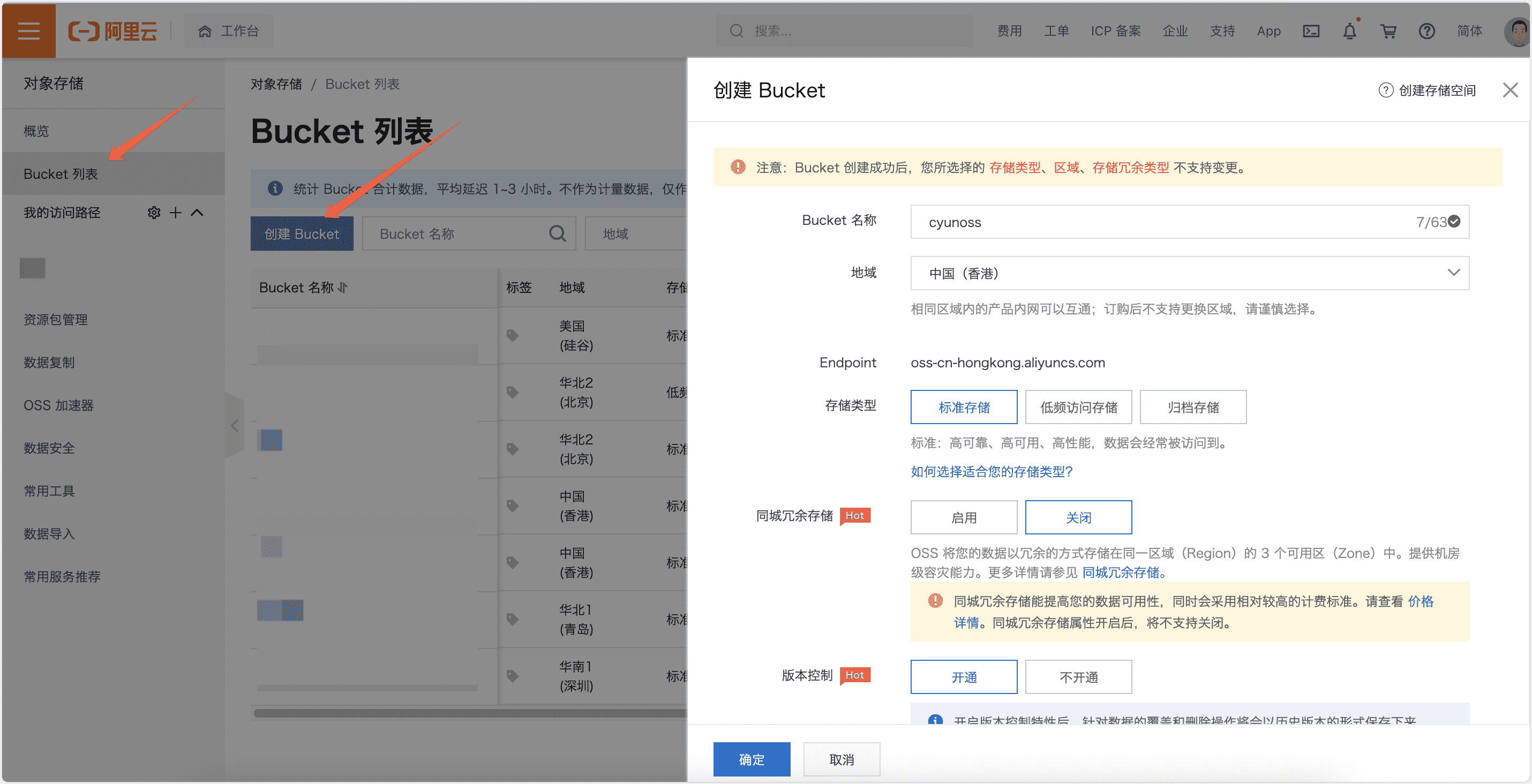Viewport: 1532px width, 784px height.
Task: Open the hamburger main menu
Action: (x=28, y=31)
